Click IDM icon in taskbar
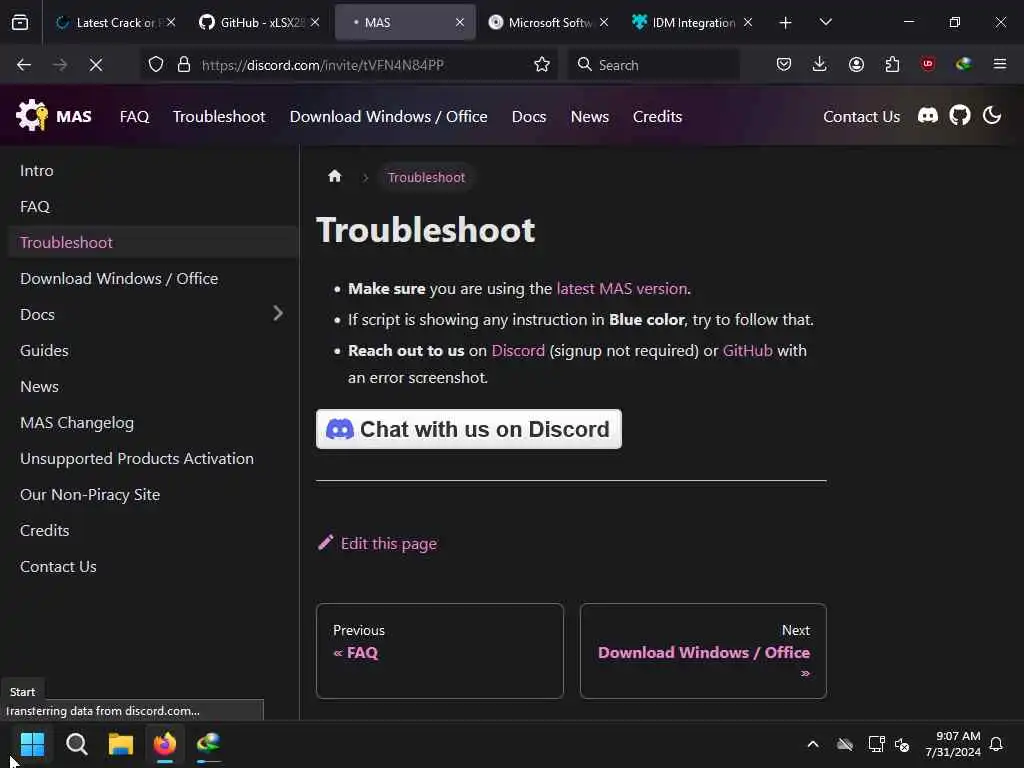This screenshot has width=1024, height=768. 209,743
